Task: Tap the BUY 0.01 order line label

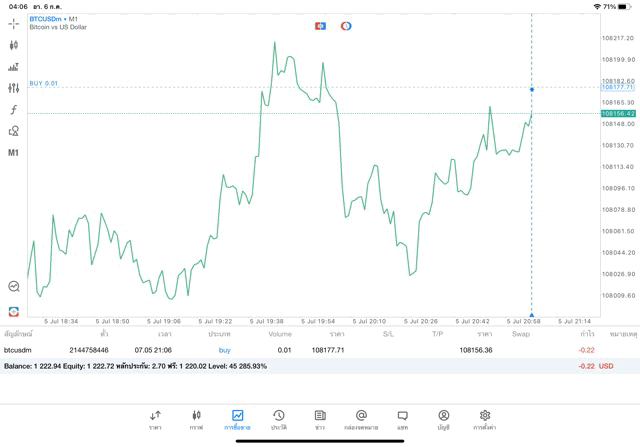Action: (44, 83)
